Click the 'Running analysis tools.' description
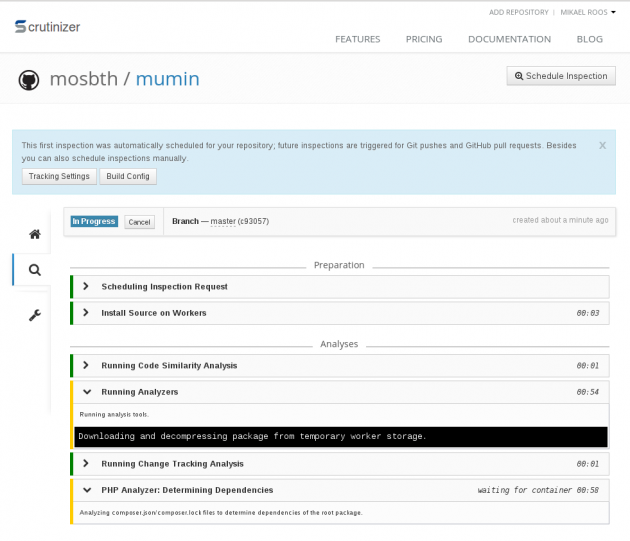This screenshot has width=630, height=541. point(114,414)
